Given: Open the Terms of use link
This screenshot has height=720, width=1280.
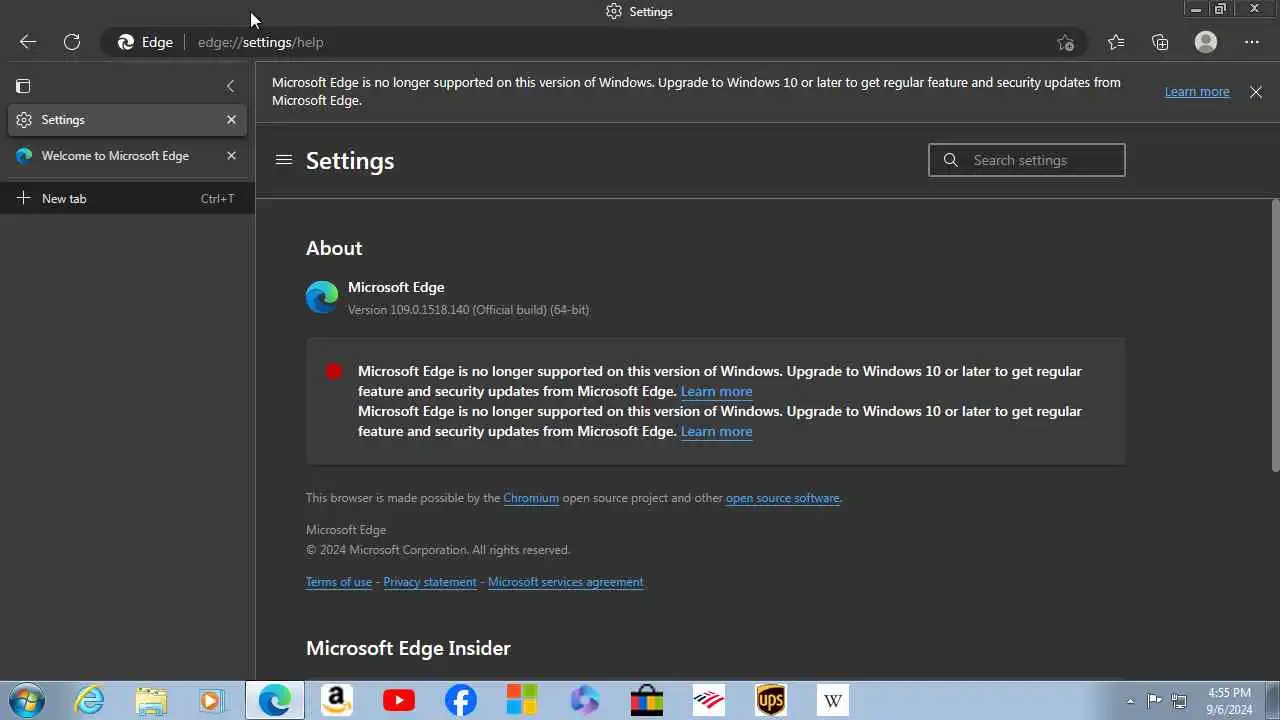Looking at the screenshot, I should (339, 582).
